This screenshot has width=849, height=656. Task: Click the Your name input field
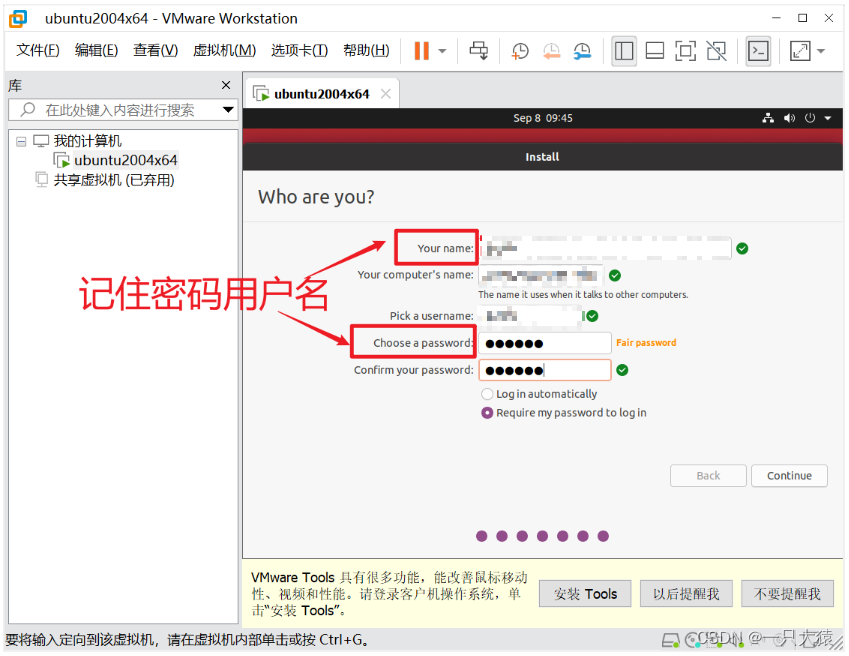pyautogui.click(x=605, y=248)
